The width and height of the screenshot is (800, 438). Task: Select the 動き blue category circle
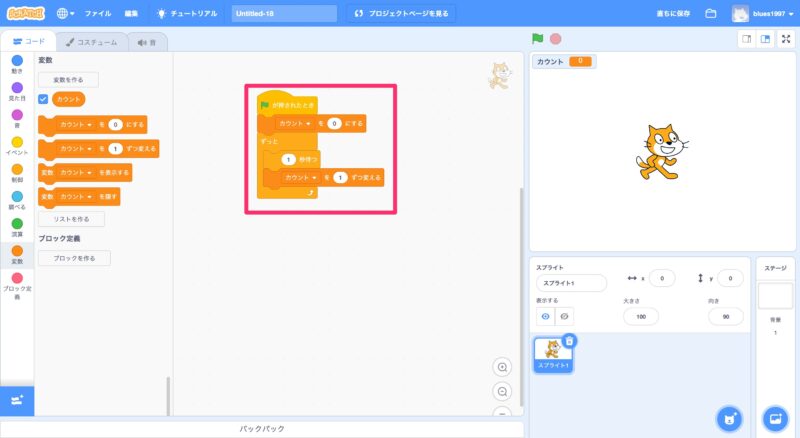coord(17,61)
